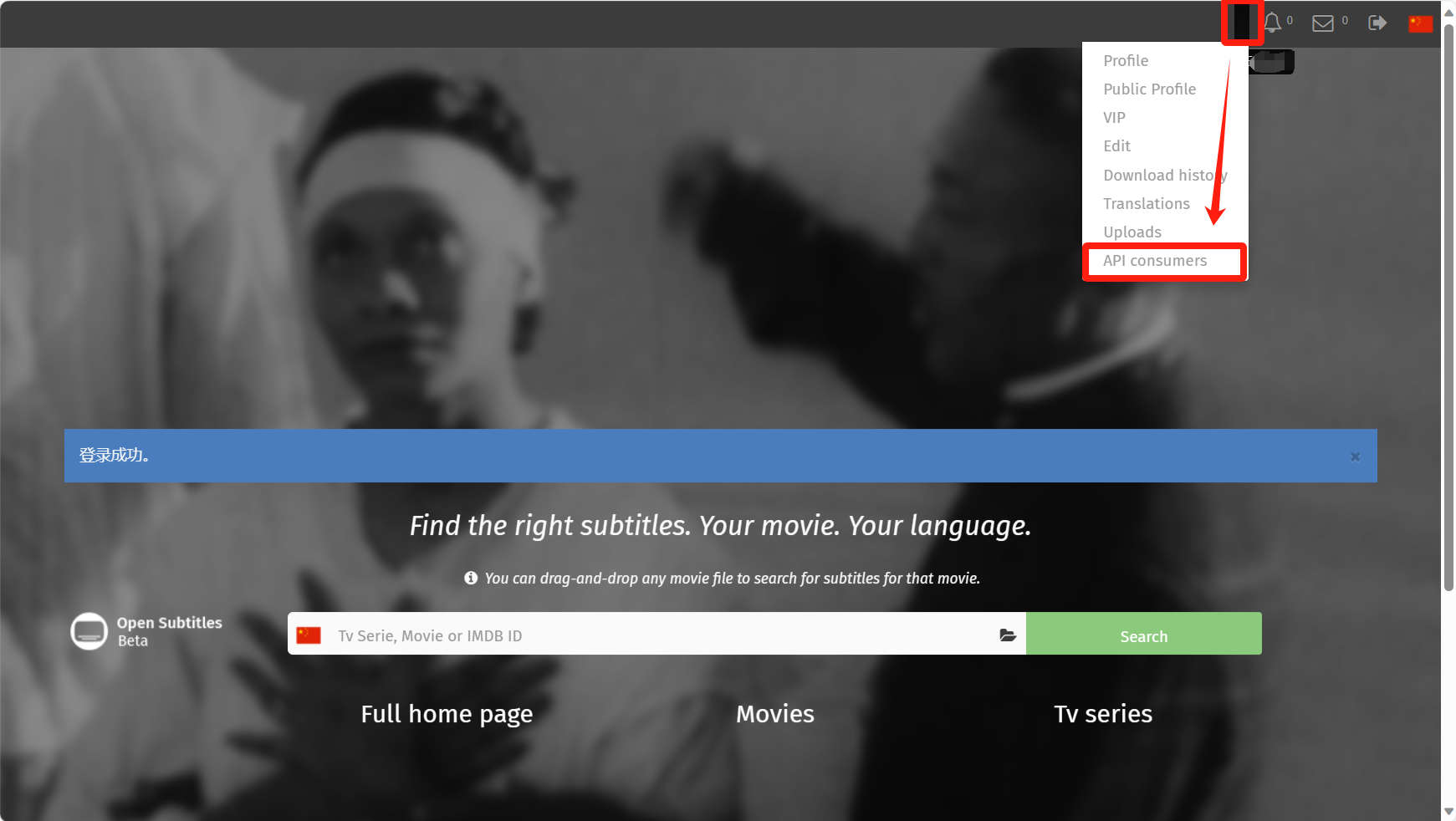The image size is (1456, 821).
Task: Select API consumers from user menu
Action: [1154, 261]
